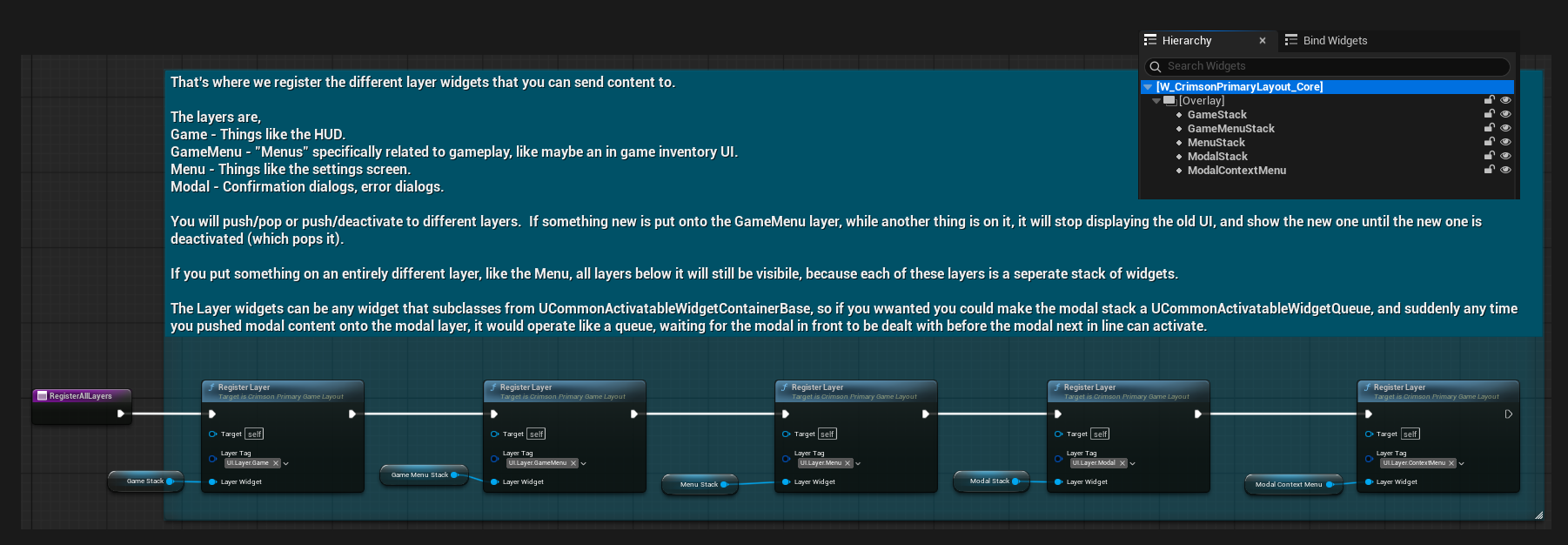The height and width of the screenshot is (545, 1568).
Task: Click the comment box resize handle corner
Action: click(1538, 515)
